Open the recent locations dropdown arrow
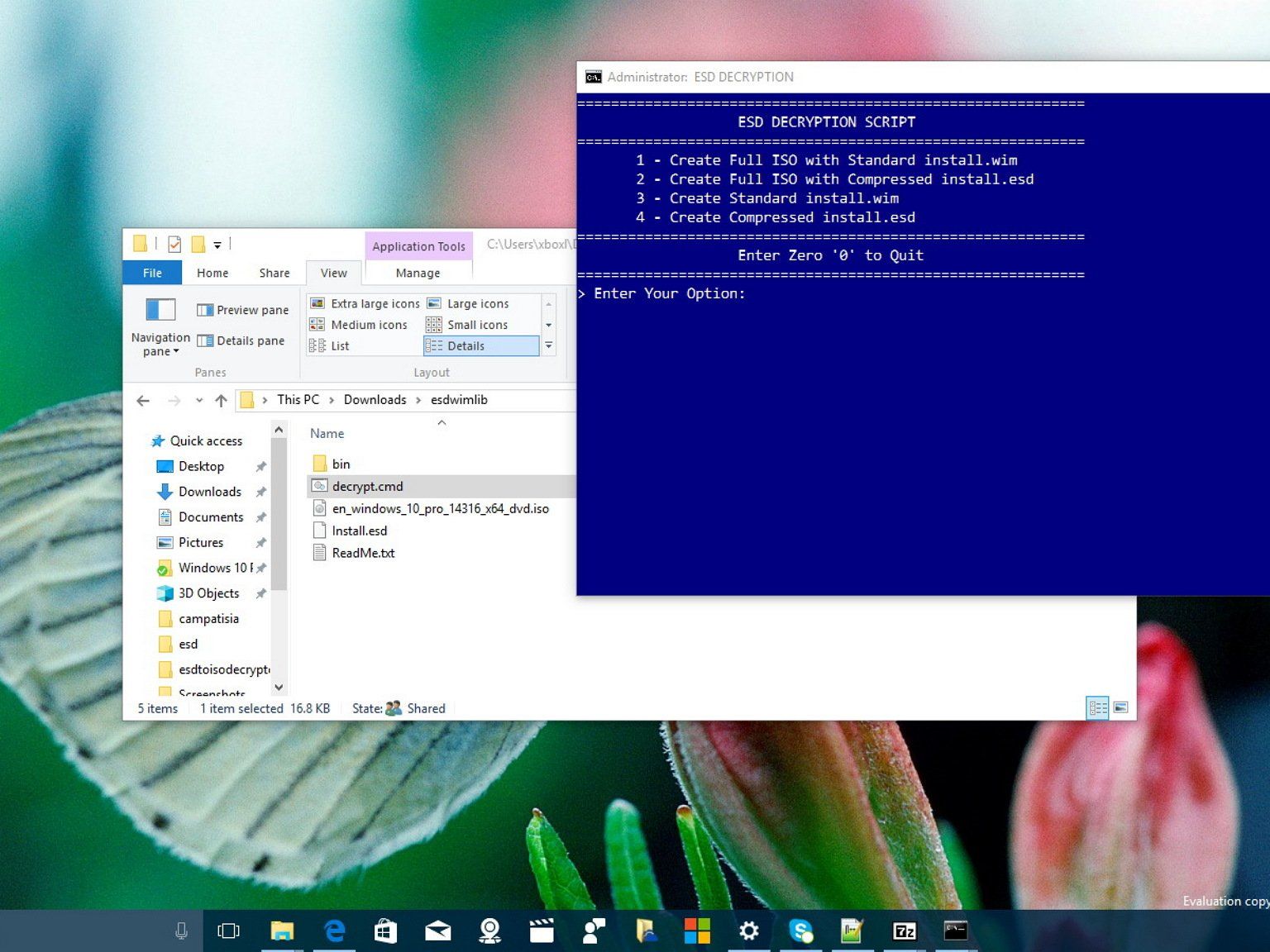 (199, 400)
